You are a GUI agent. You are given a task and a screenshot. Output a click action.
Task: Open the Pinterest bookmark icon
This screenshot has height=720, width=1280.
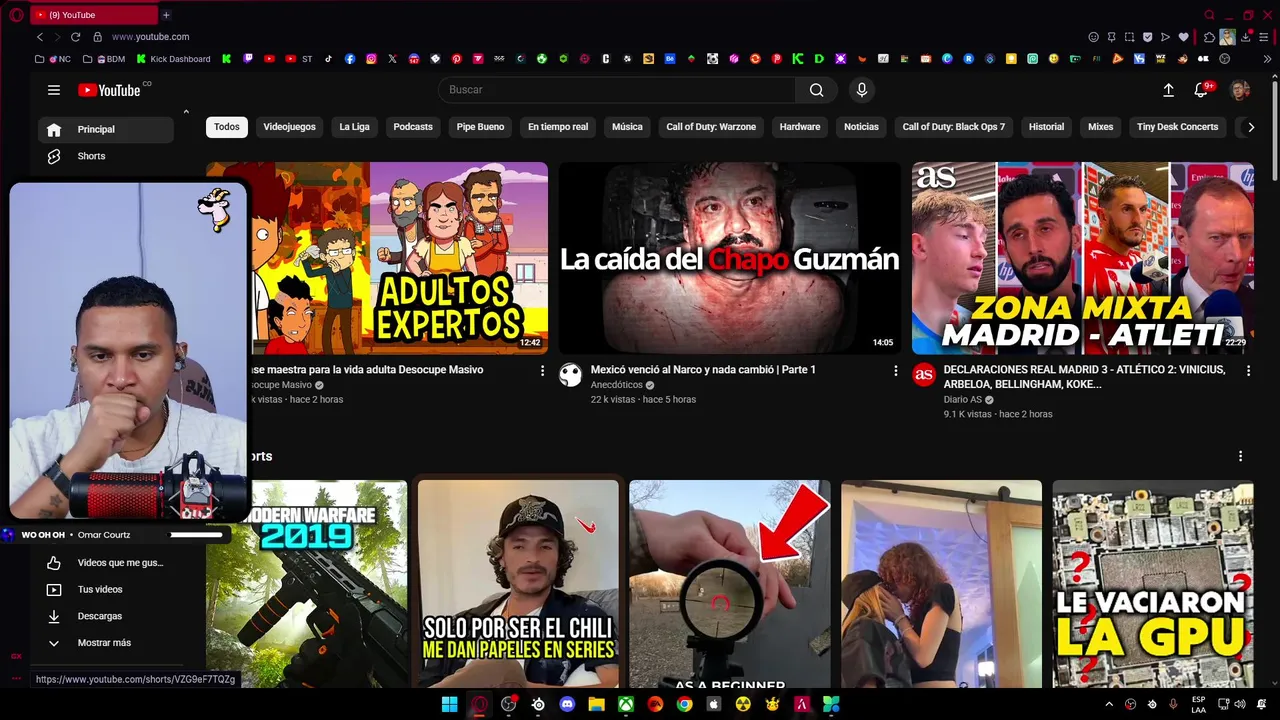(456, 59)
